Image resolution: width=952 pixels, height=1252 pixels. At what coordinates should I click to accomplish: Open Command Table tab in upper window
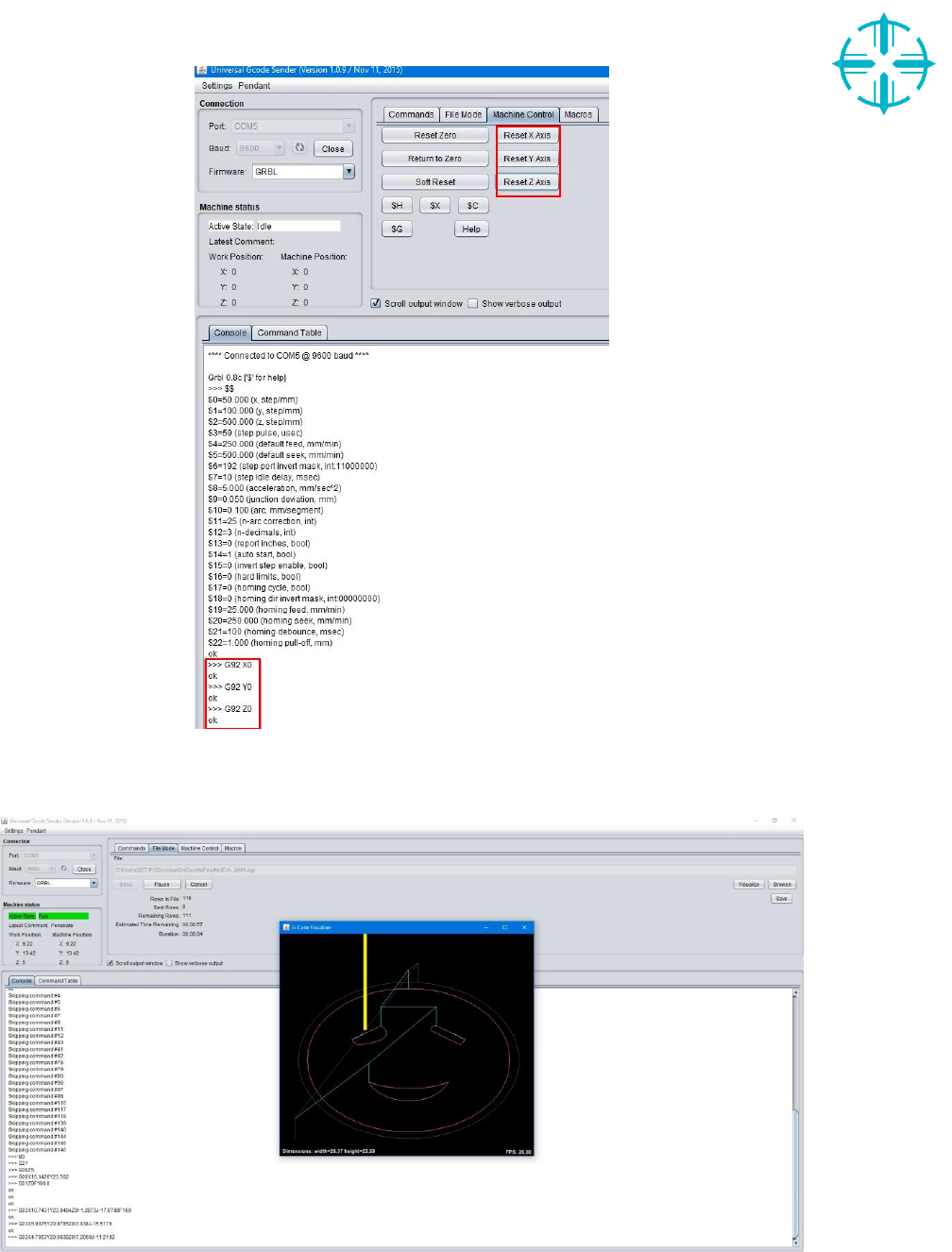(290, 332)
